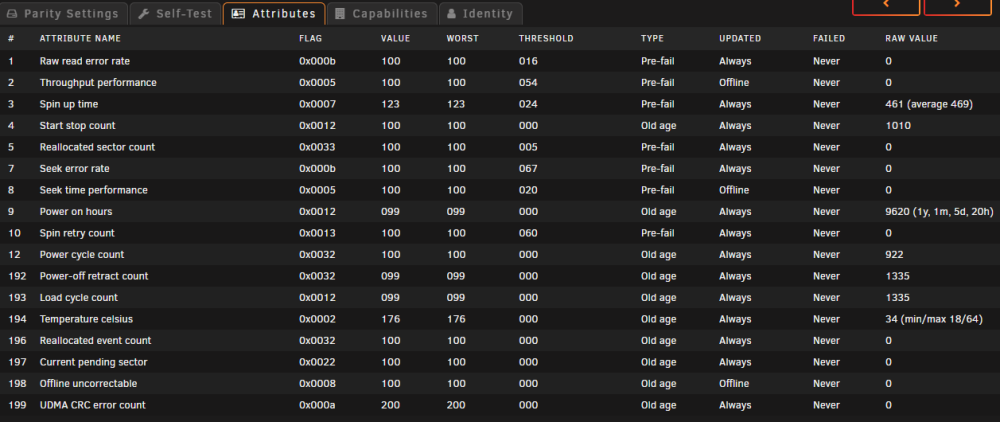
Task: Click Offline in Seek time performance row
Action: coord(734,190)
